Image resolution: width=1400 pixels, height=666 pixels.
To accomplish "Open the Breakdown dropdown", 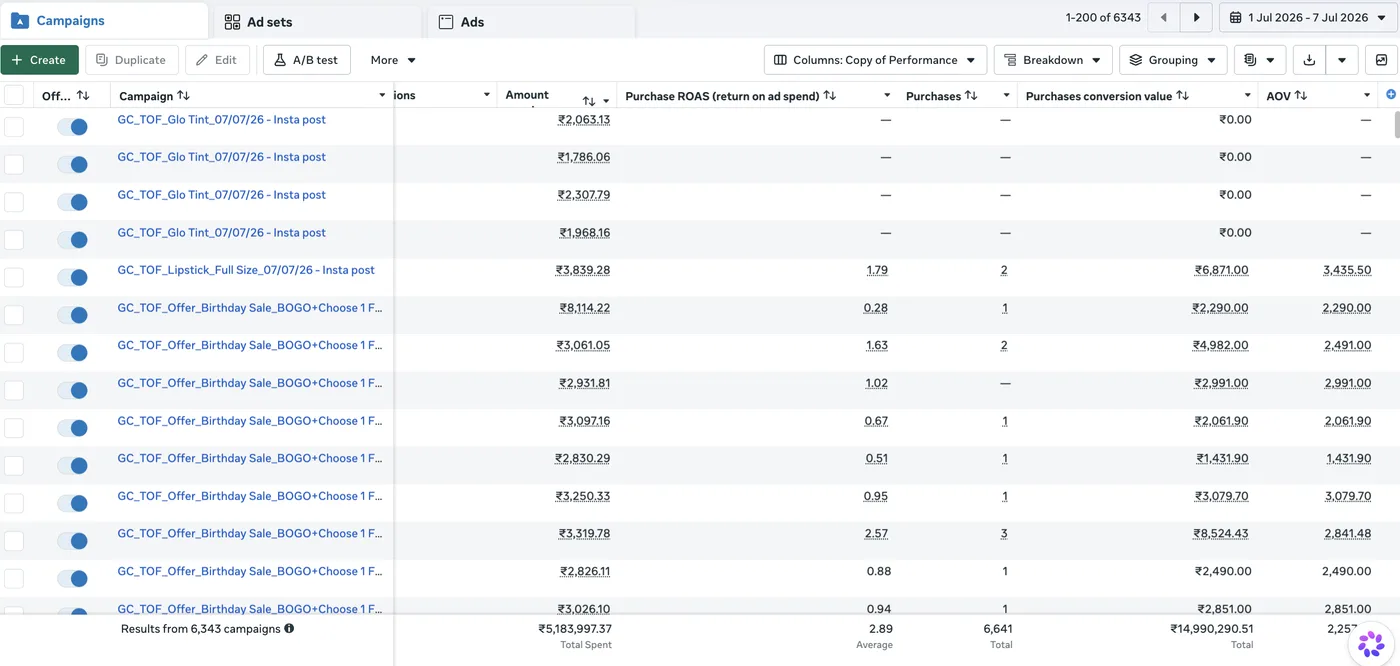I will [1053, 60].
